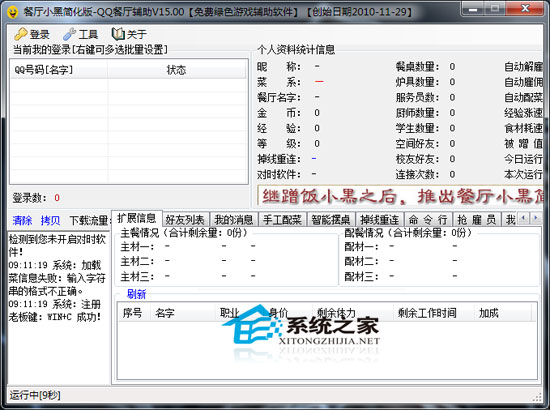The height and width of the screenshot is (410, 550).
Task: Click the 职业 column header
Action: pos(239,313)
